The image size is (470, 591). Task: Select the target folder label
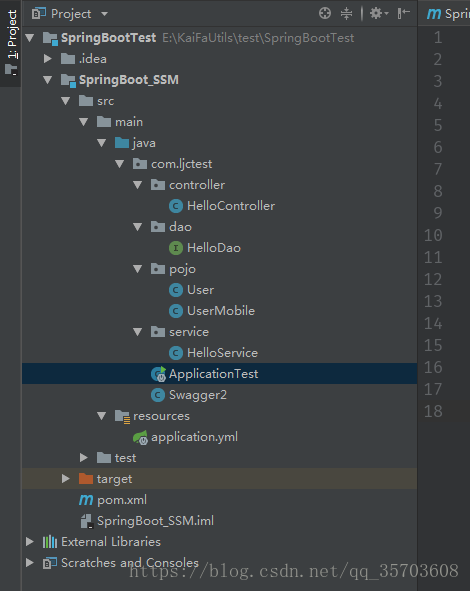[114, 479]
